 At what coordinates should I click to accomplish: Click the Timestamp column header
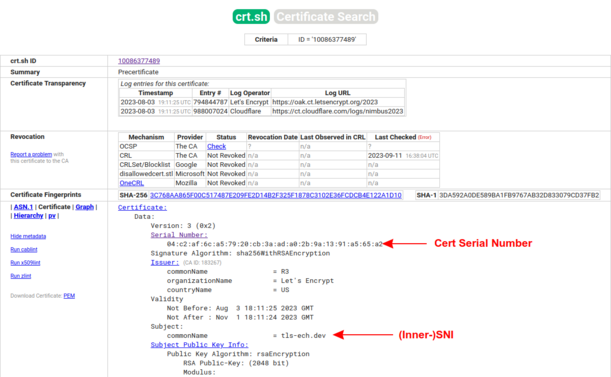pos(155,93)
